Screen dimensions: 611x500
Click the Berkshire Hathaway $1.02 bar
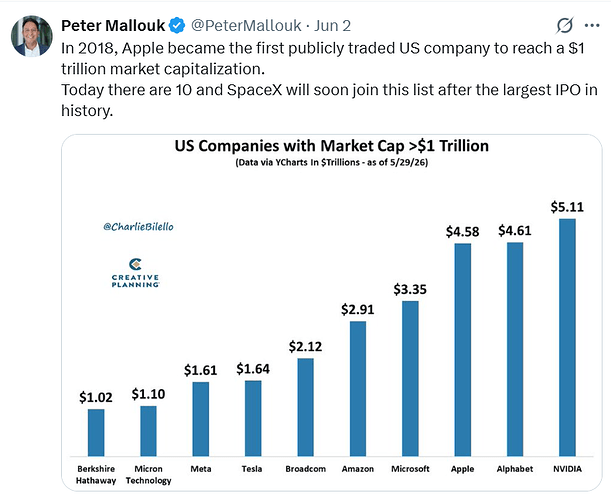point(96,433)
